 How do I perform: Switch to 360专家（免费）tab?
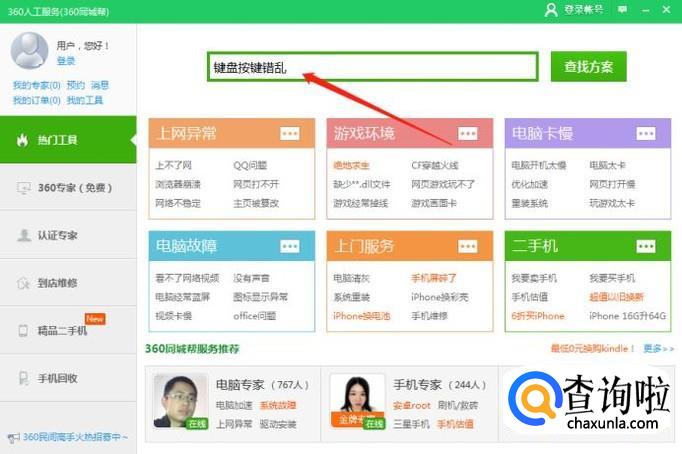point(68,188)
